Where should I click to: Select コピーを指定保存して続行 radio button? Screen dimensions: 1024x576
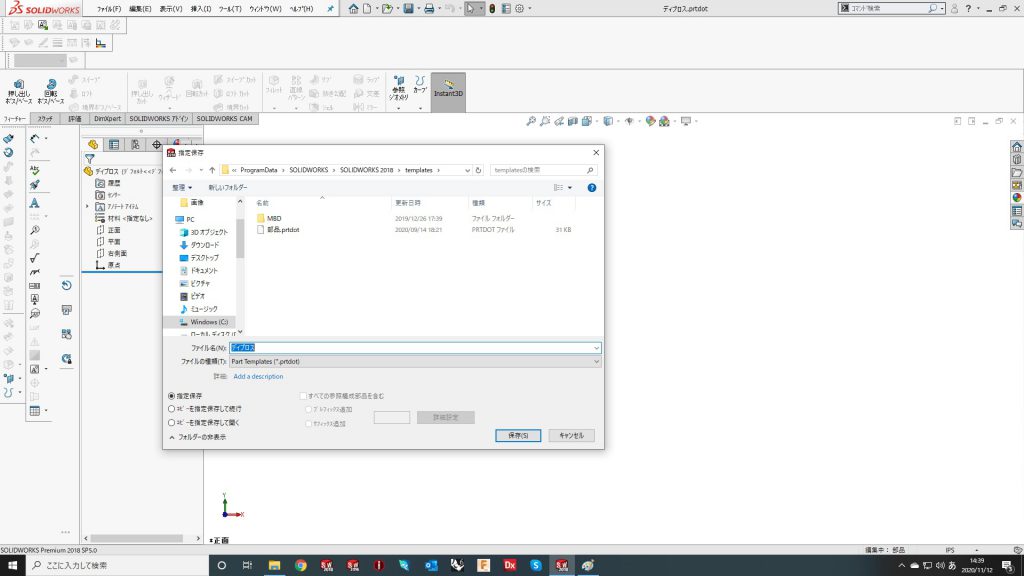pos(172,409)
